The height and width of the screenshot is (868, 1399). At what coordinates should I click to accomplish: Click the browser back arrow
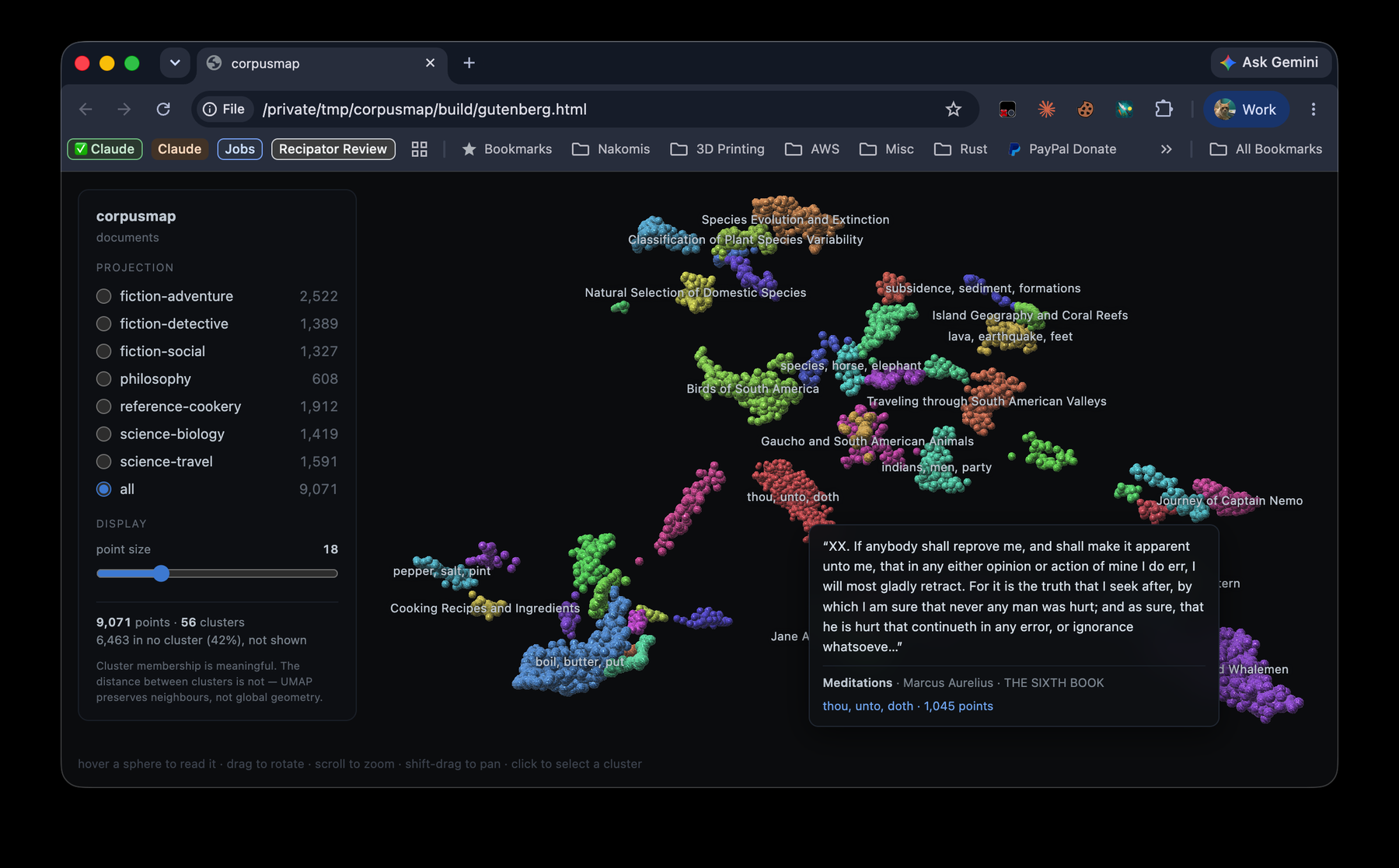click(85, 110)
